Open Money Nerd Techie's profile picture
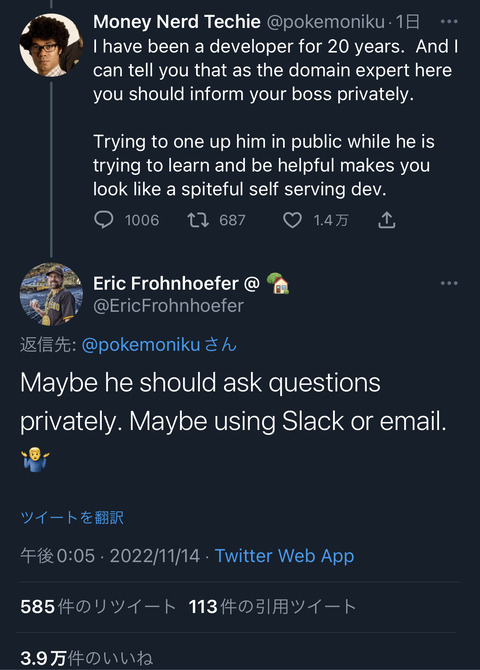This screenshot has width=480, height=670. (x=51, y=45)
